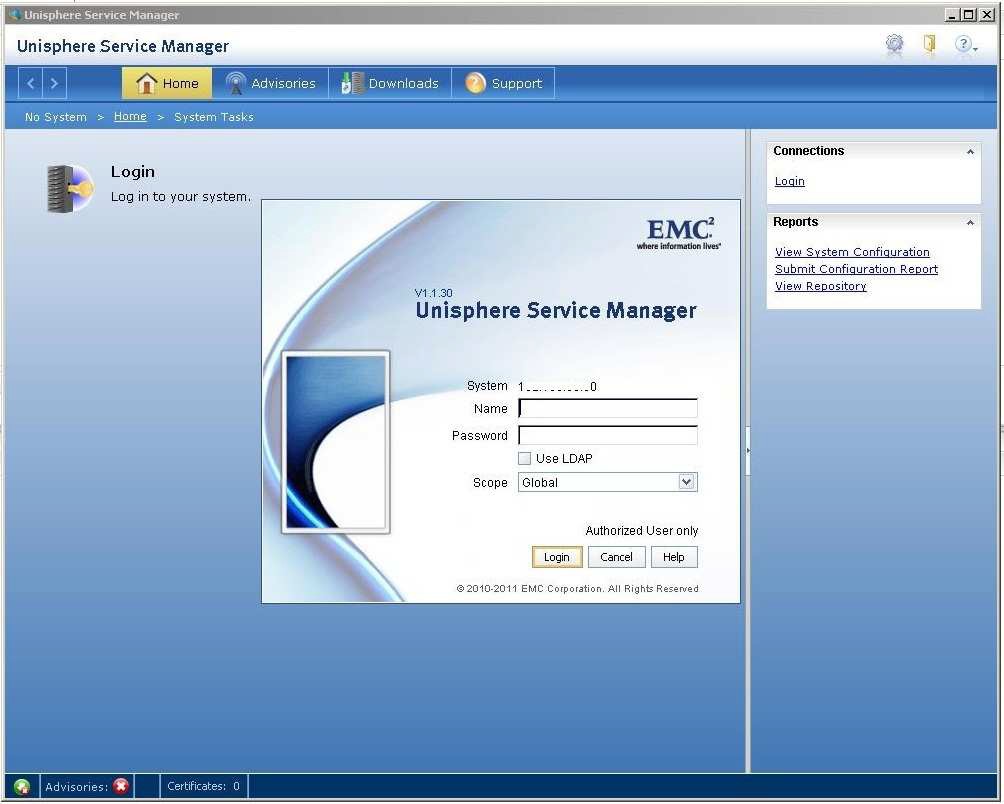Enable the Use LDAP checkbox
Screen dimensions: 1004x804
[x=524, y=458]
